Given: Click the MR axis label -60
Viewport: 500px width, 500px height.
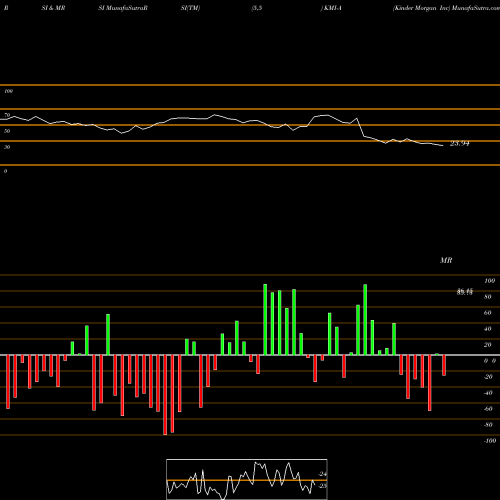Looking at the screenshot, I should [488, 409].
